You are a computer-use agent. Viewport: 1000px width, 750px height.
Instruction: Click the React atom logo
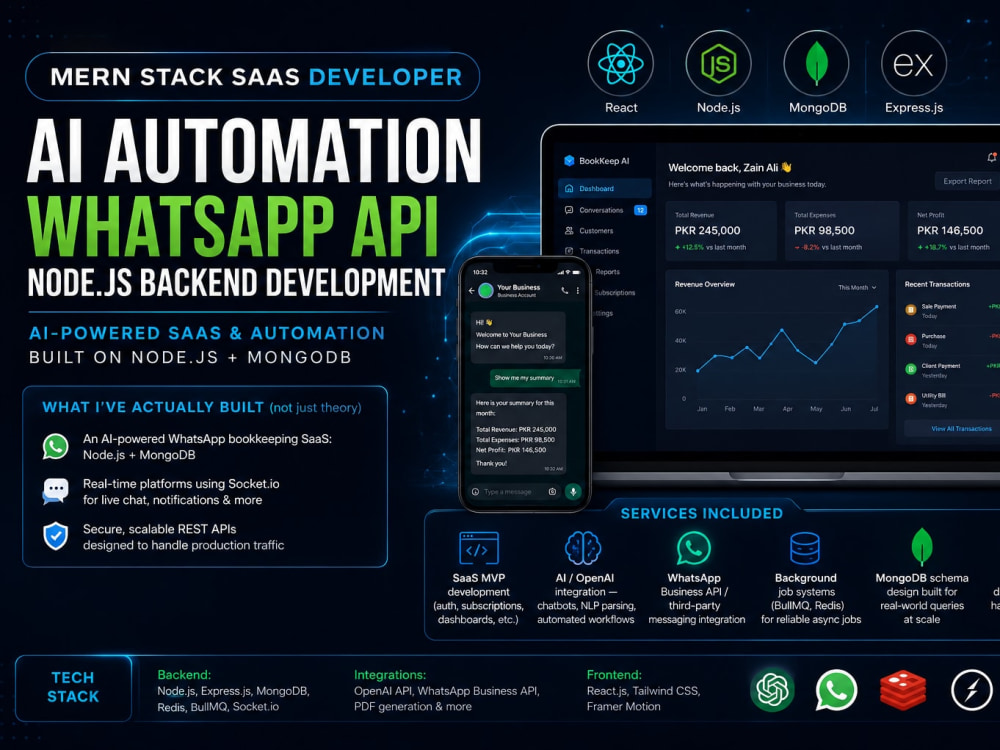(x=621, y=63)
